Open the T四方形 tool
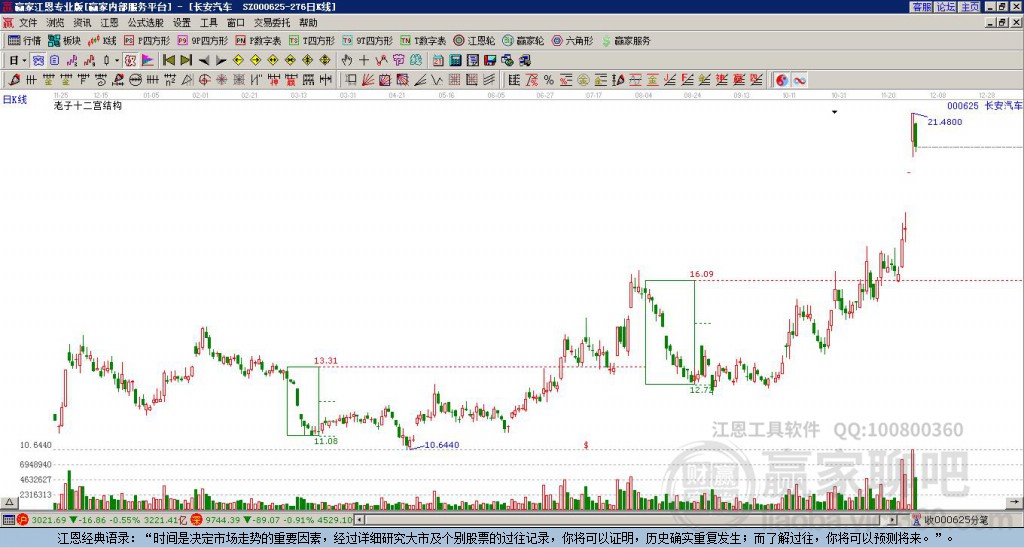The image size is (1024, 548). click(312, 40)
